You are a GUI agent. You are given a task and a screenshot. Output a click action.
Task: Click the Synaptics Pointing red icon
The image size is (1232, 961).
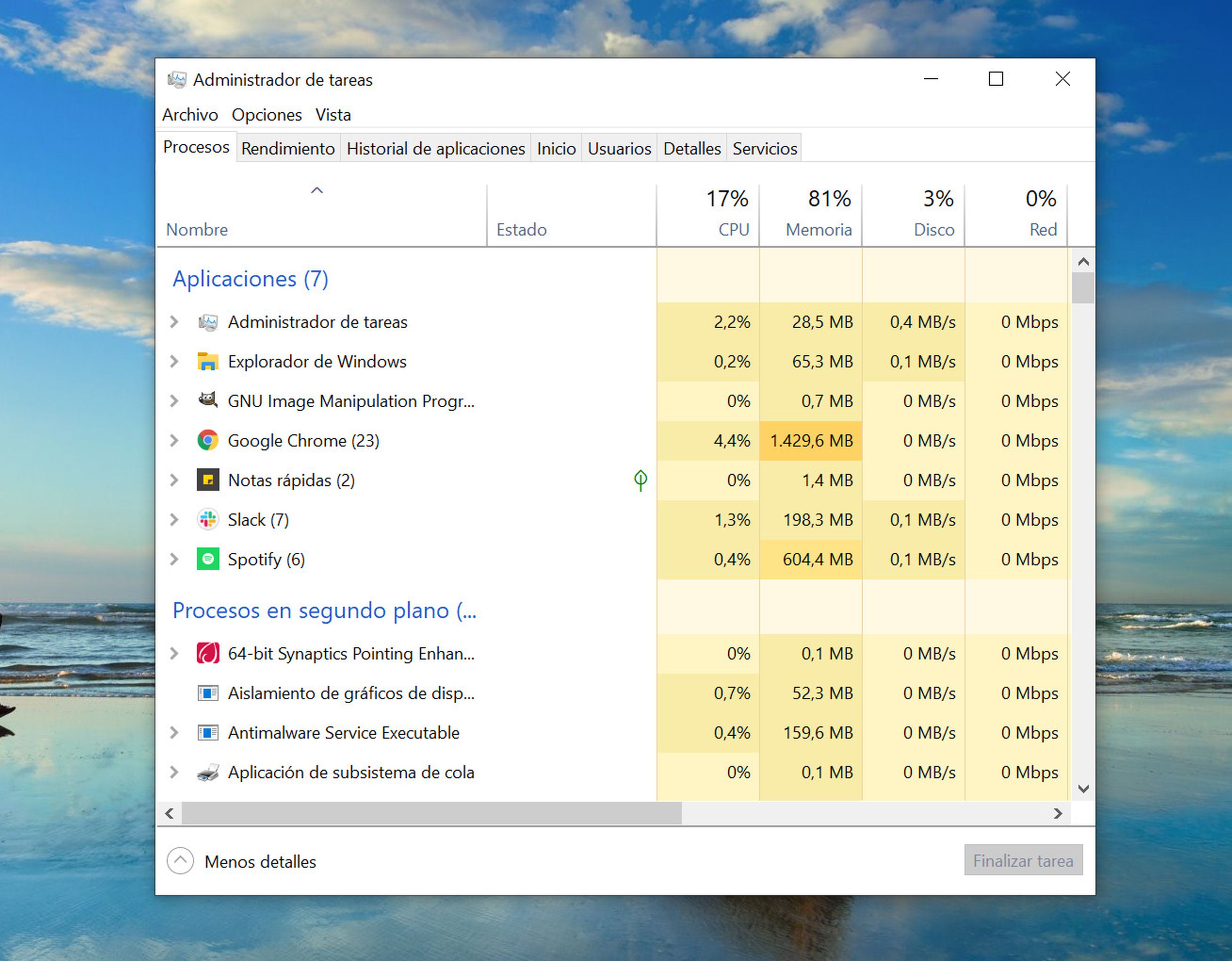pyautogui.click(x=208, y=653)
